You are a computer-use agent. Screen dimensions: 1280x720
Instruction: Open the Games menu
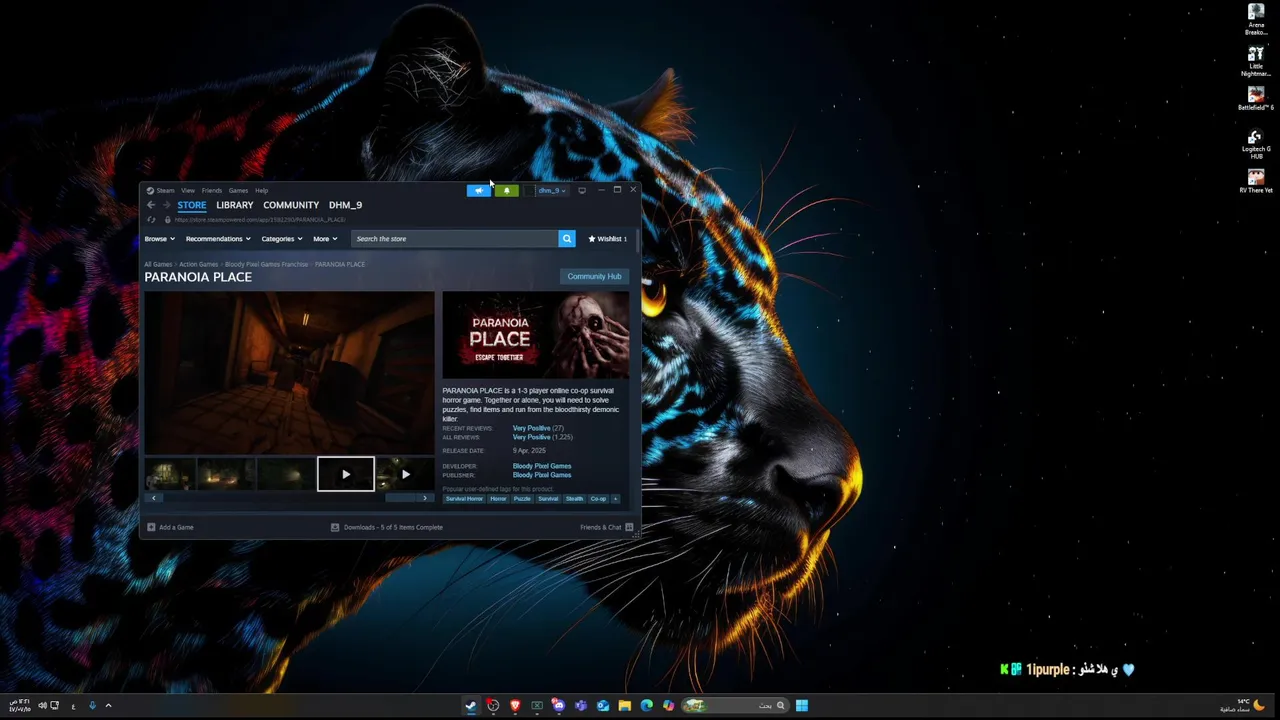pos(238,190)
